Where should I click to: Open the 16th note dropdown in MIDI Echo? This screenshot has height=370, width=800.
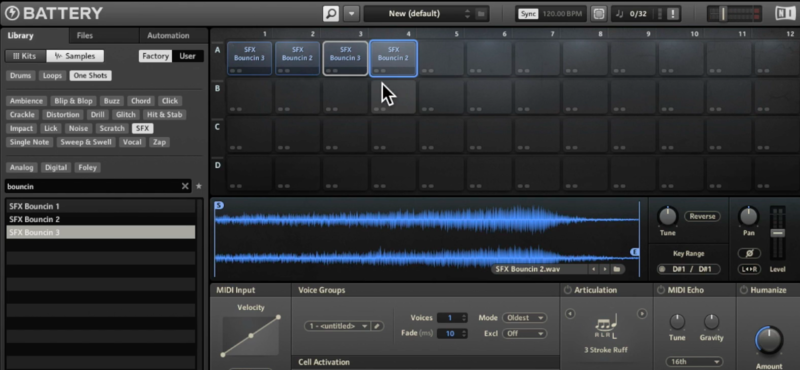pyautogui.click(x=693, y=361)
